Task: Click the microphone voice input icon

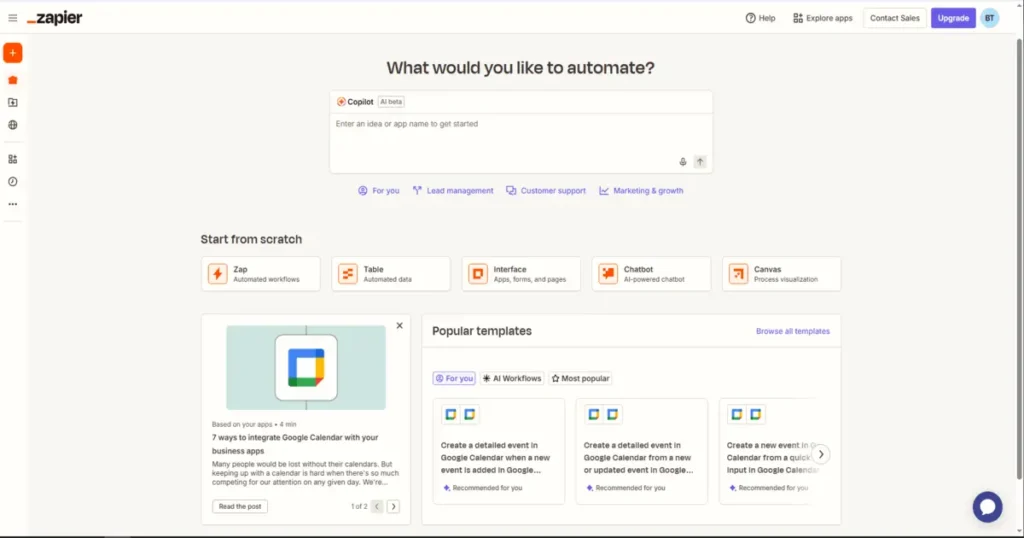Action: coord(682,162)
